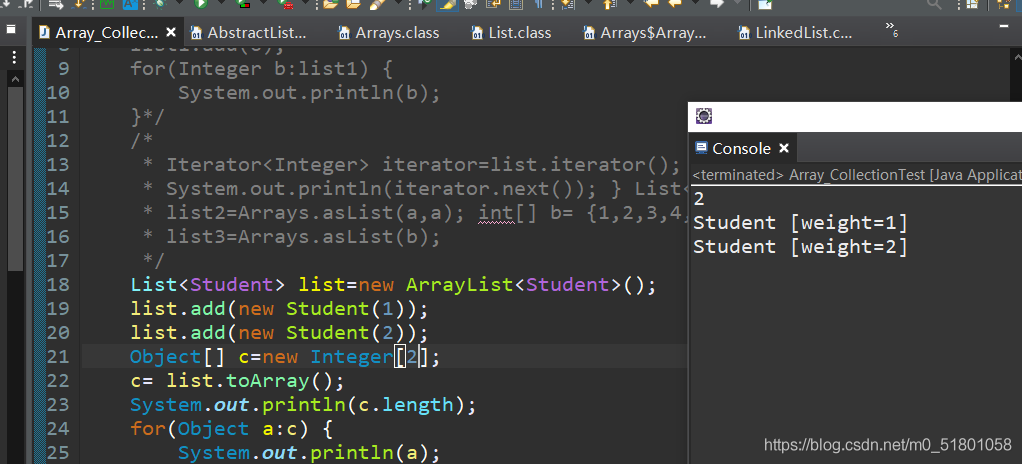
Task: Click the green class toolbar icon
Action: (x=106, y=4)
